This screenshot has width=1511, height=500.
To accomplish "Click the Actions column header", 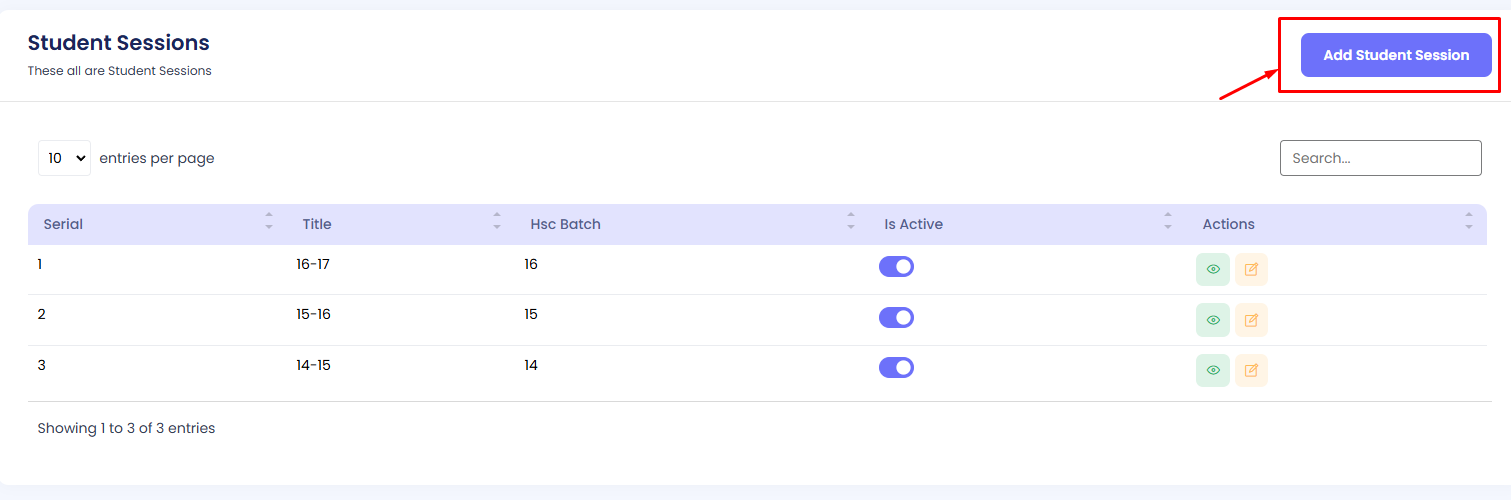I will click(1228, 224).
